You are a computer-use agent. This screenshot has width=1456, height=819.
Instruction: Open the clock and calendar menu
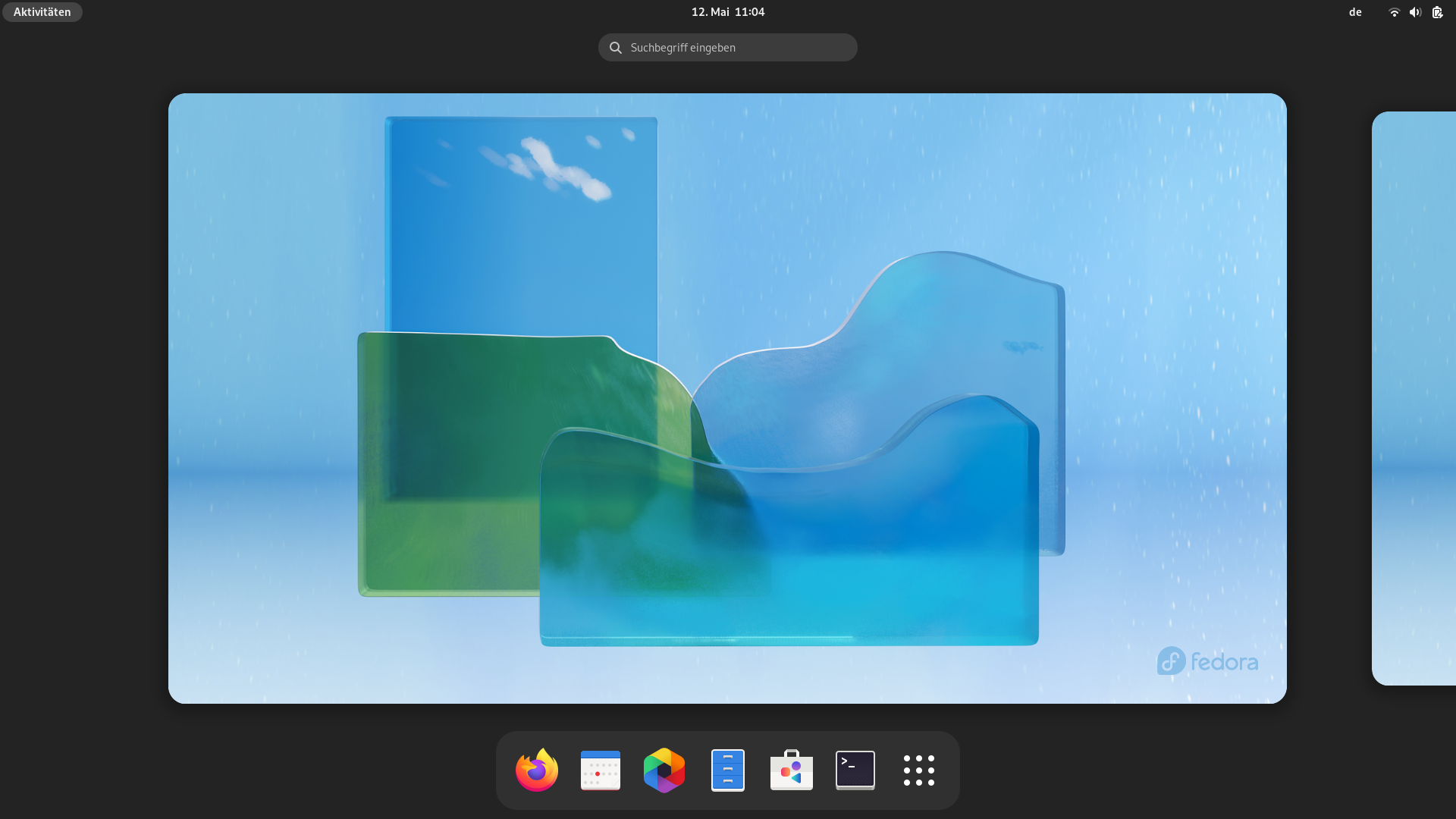coord(728,12)
